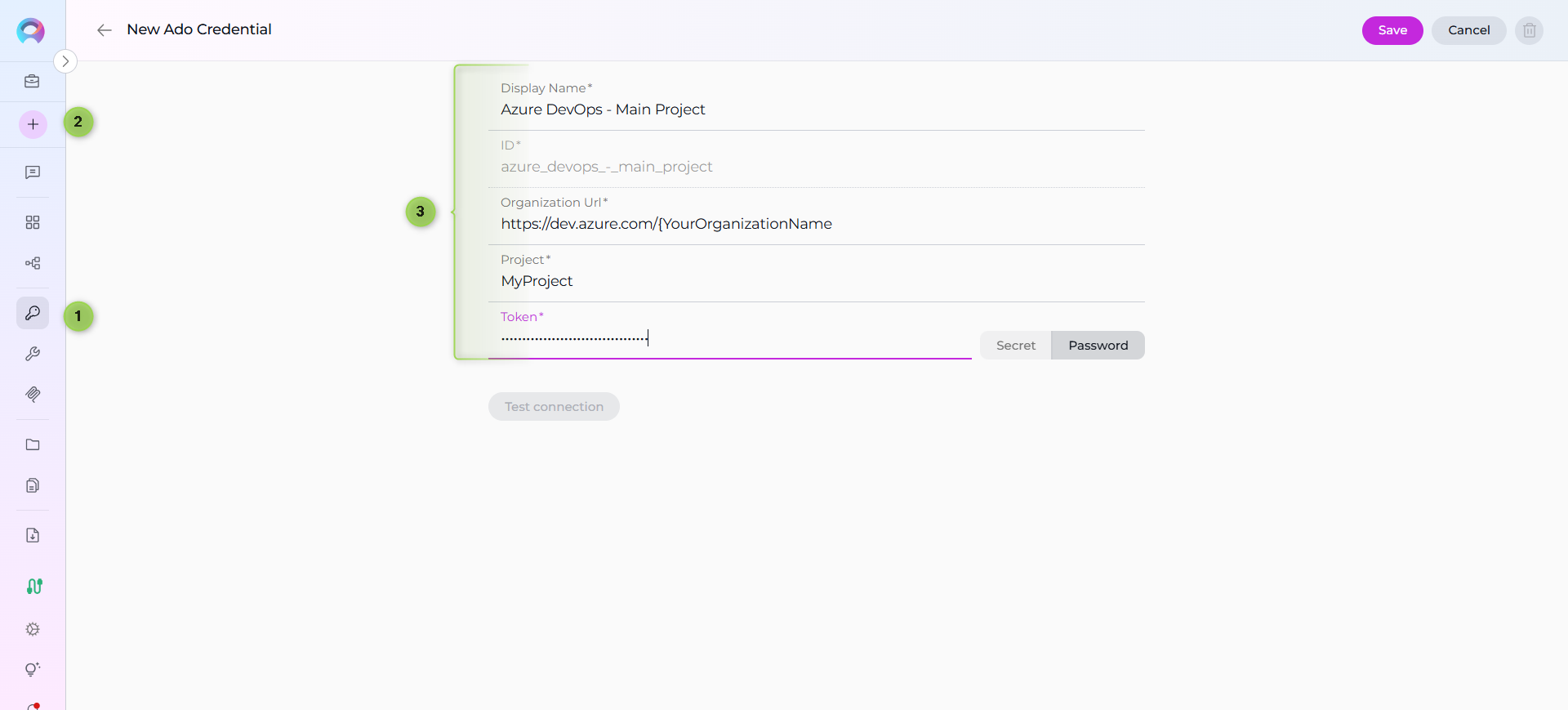The width and height of the screenshot is (1568, 710).
Task: Cancel credential creation
Action: (1468, 30)
